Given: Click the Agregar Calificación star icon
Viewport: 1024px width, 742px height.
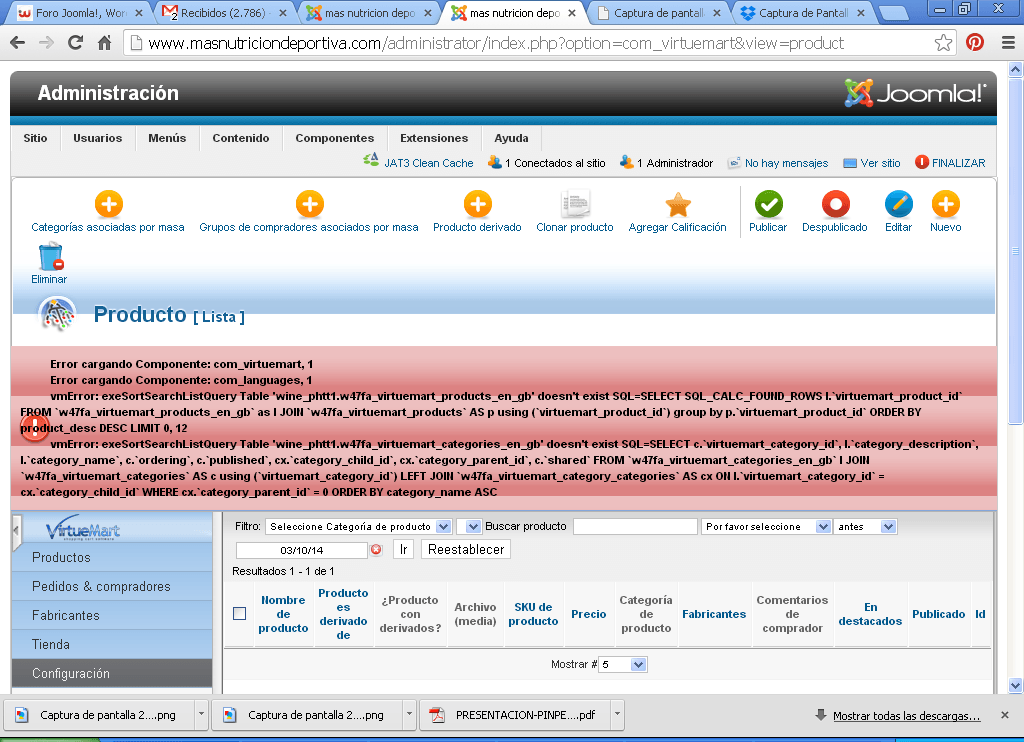Looking at the screenshot, I should coord(678,204).
